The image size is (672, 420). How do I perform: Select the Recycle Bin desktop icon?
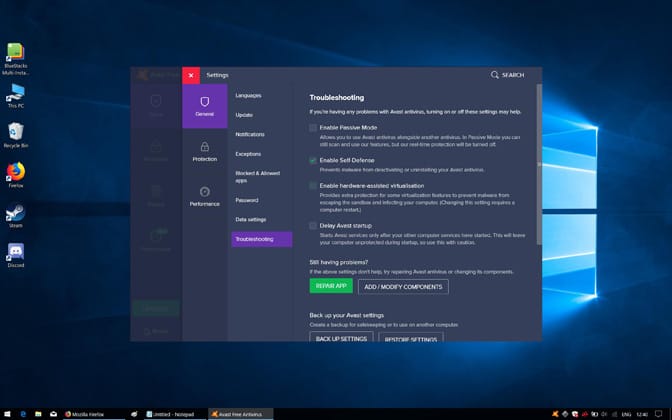pos(16,135)
